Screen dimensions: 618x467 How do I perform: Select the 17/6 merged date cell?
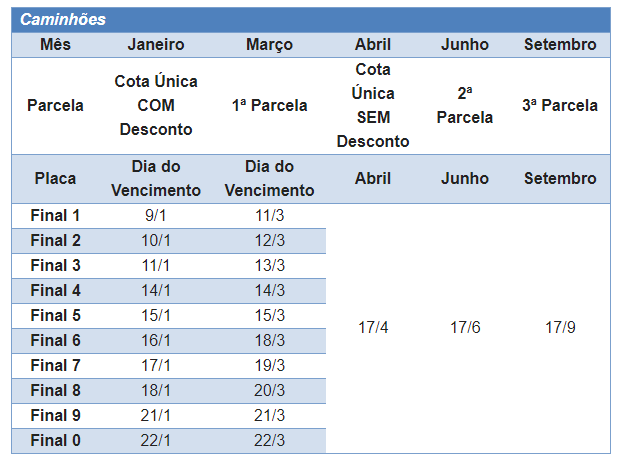(465, 328)
